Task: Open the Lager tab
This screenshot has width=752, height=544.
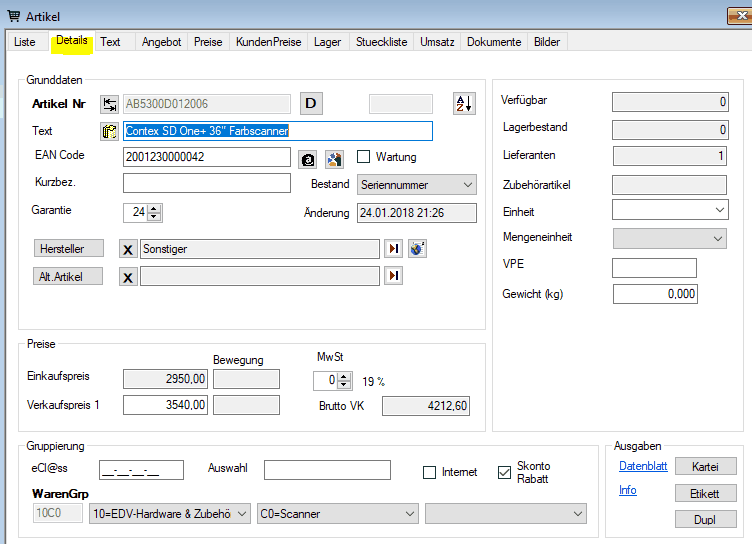Action: [x=328, y=42]
